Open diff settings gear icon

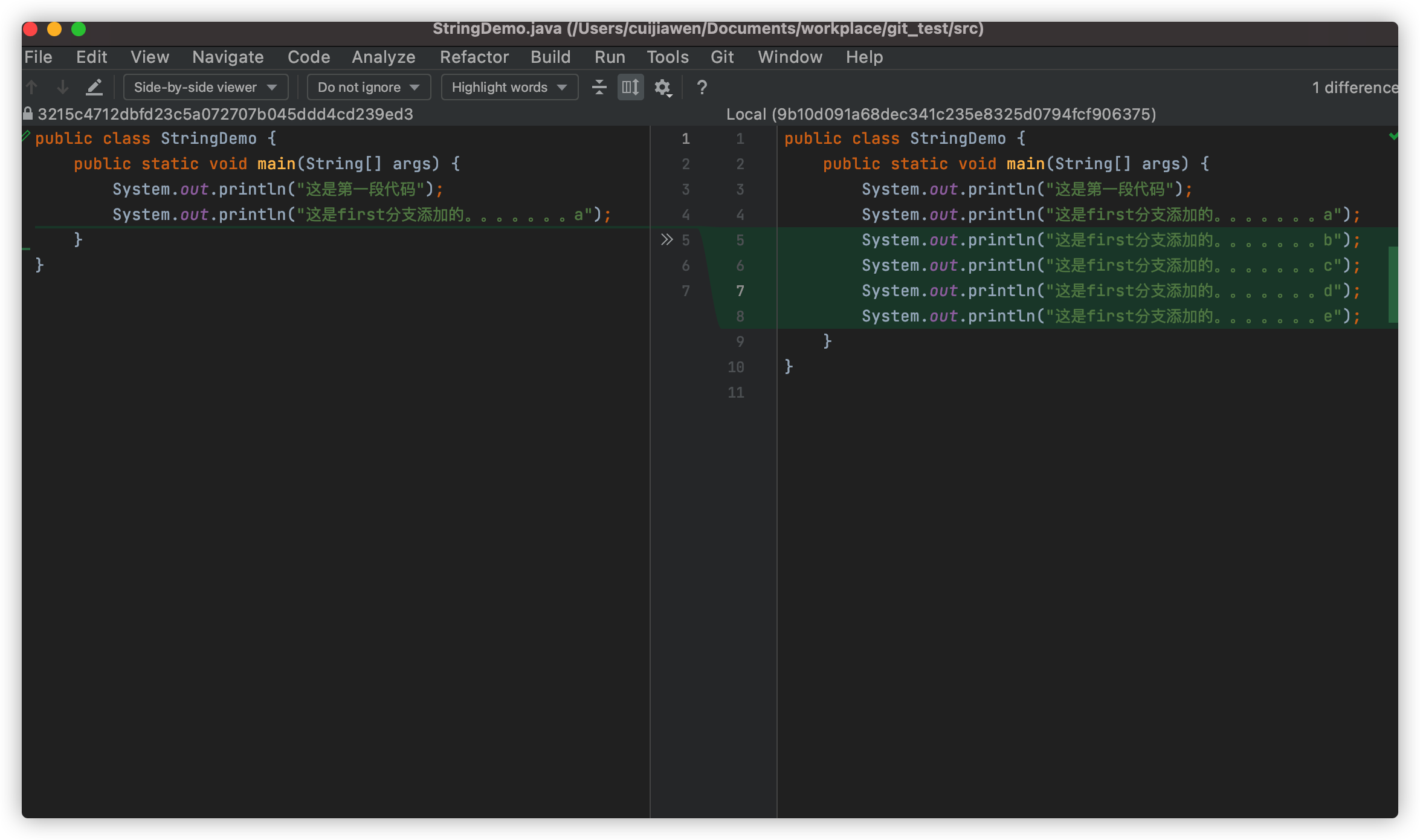[x=661, y=87]
